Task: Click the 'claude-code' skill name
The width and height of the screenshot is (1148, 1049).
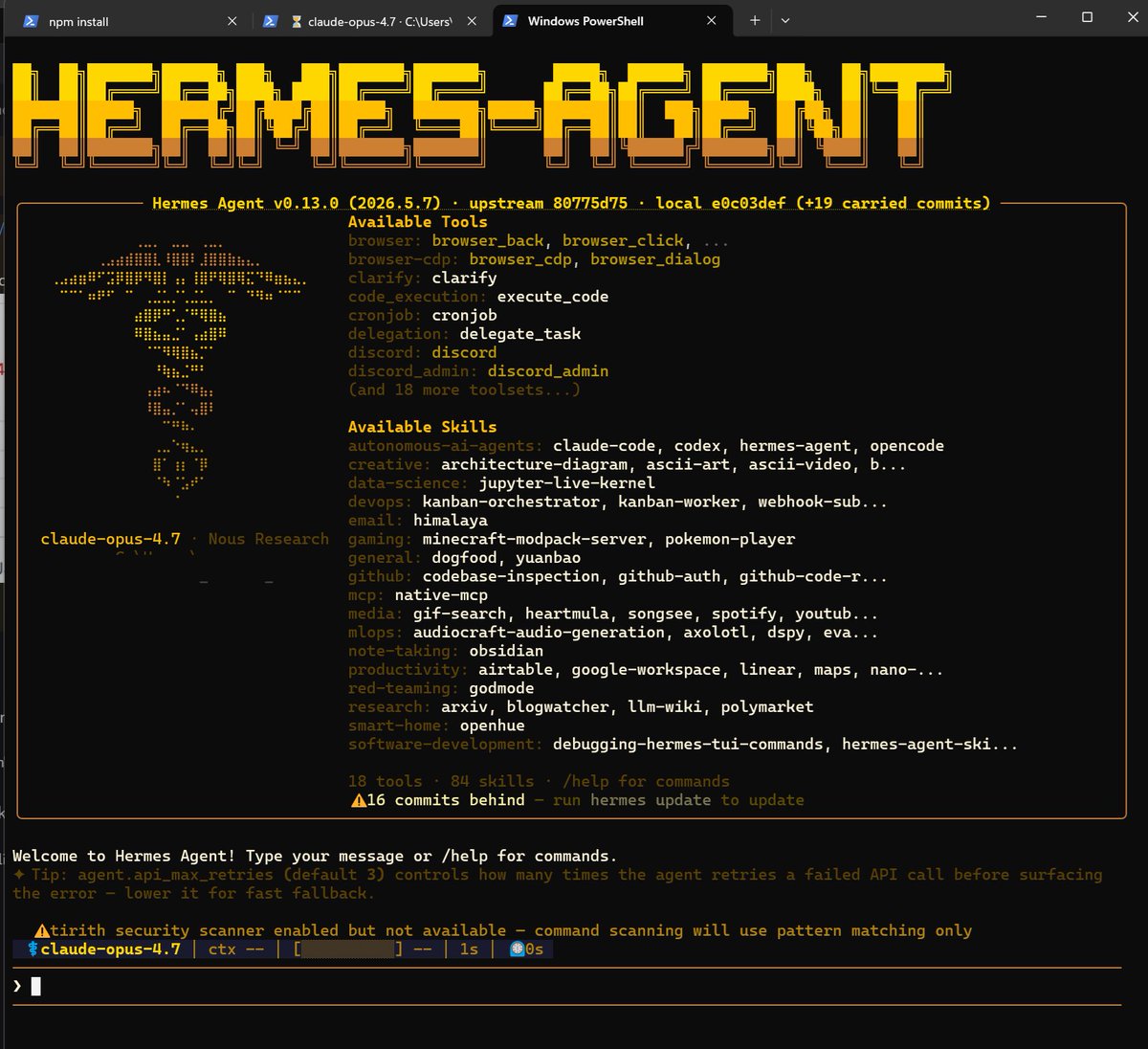Action: pyautogui.click(x=605, y=446)
